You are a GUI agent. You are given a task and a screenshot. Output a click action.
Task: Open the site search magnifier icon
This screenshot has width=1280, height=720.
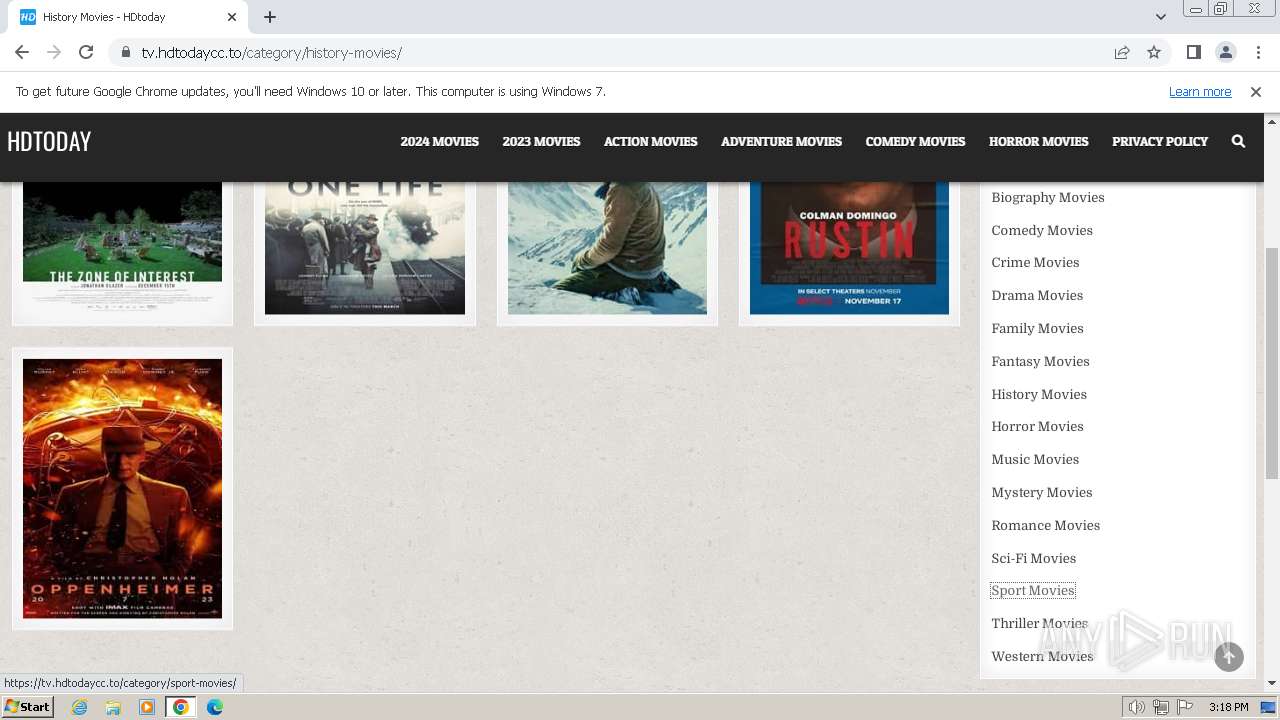(1238, 141)
